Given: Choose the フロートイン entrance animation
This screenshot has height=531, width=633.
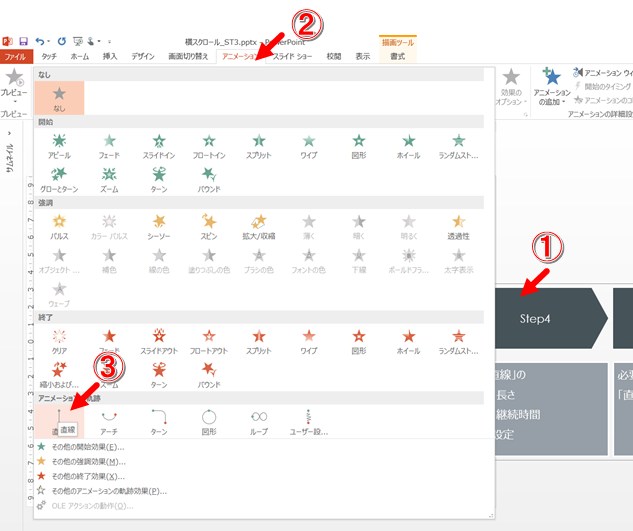Looking at the screenshot, I should coord(209,147).
